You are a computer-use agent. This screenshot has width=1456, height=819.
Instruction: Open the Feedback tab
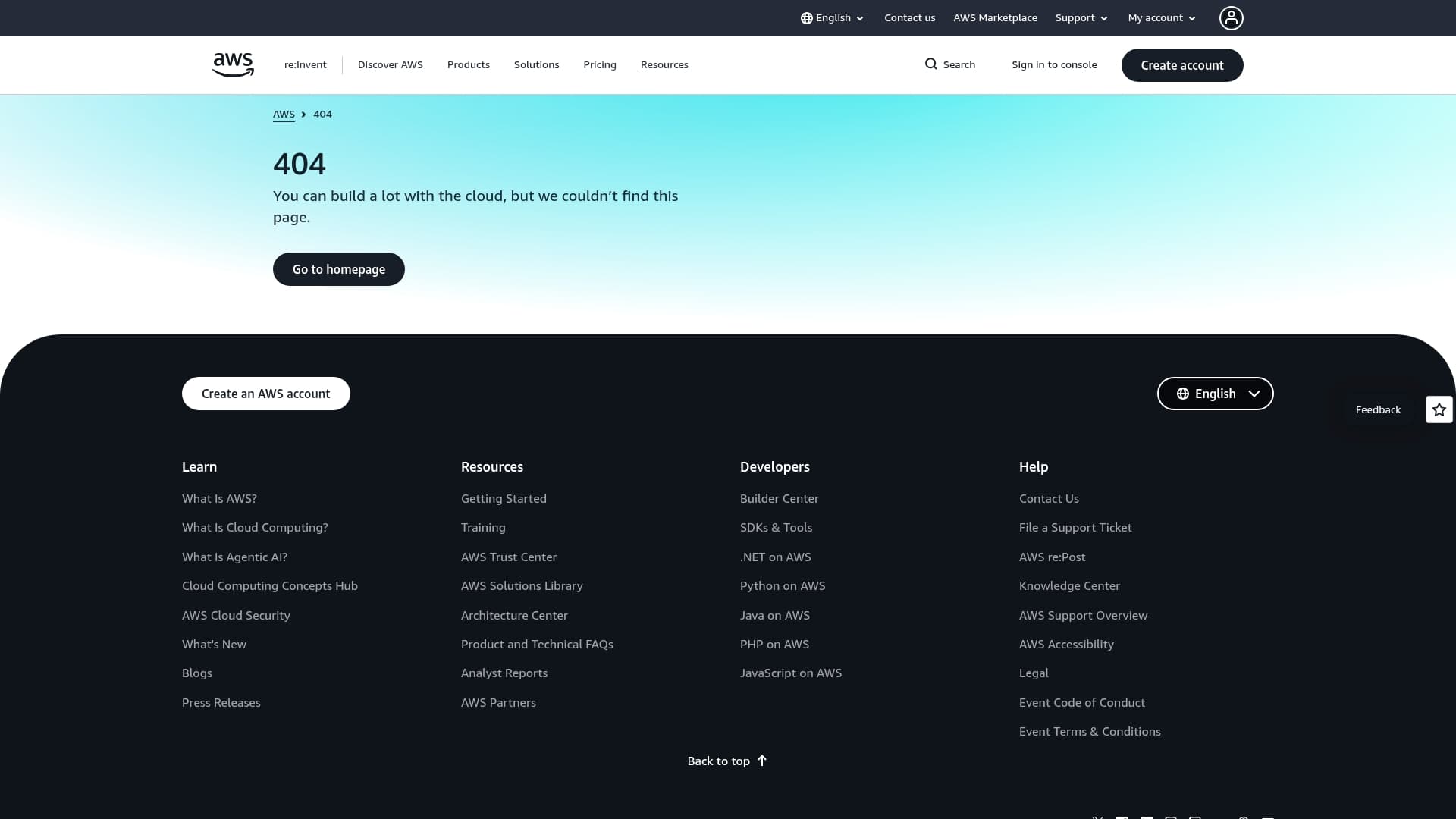pos(1378,409)
